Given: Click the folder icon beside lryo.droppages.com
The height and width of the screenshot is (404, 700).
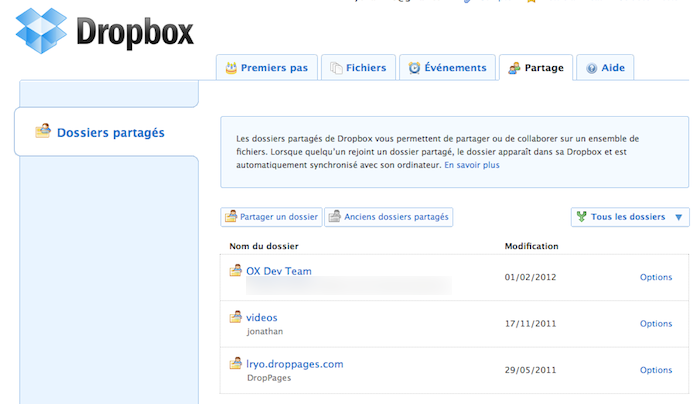Looking at the screenshot, I should [236, 364].
